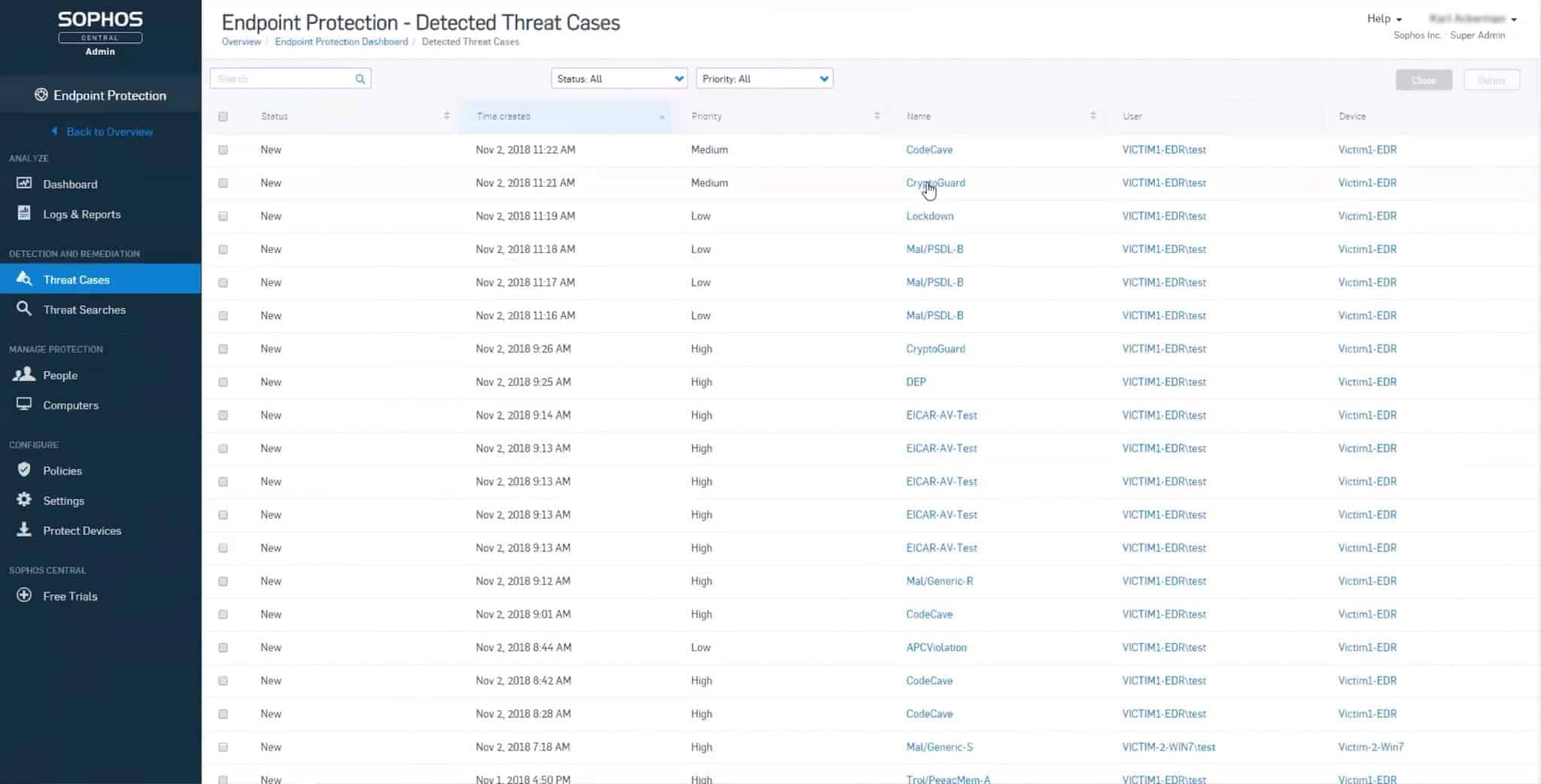
Task: Select Logs & Reports in the sidebar
Action: pyautogui.click(x=81, y=214)
